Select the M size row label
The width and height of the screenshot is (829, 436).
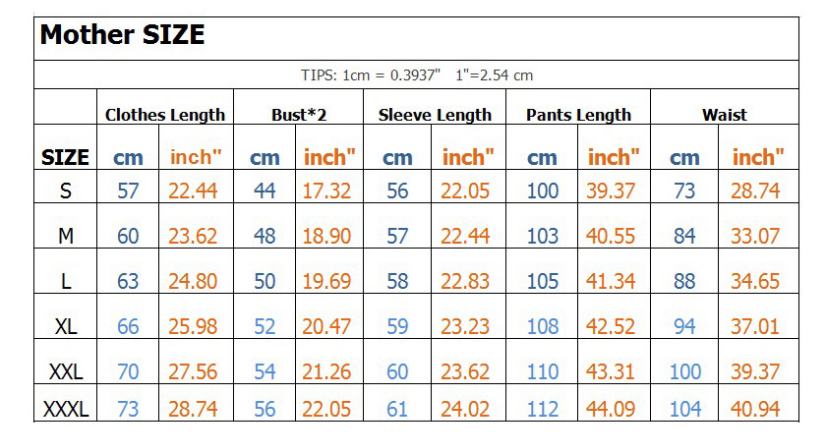coord(65,236)
